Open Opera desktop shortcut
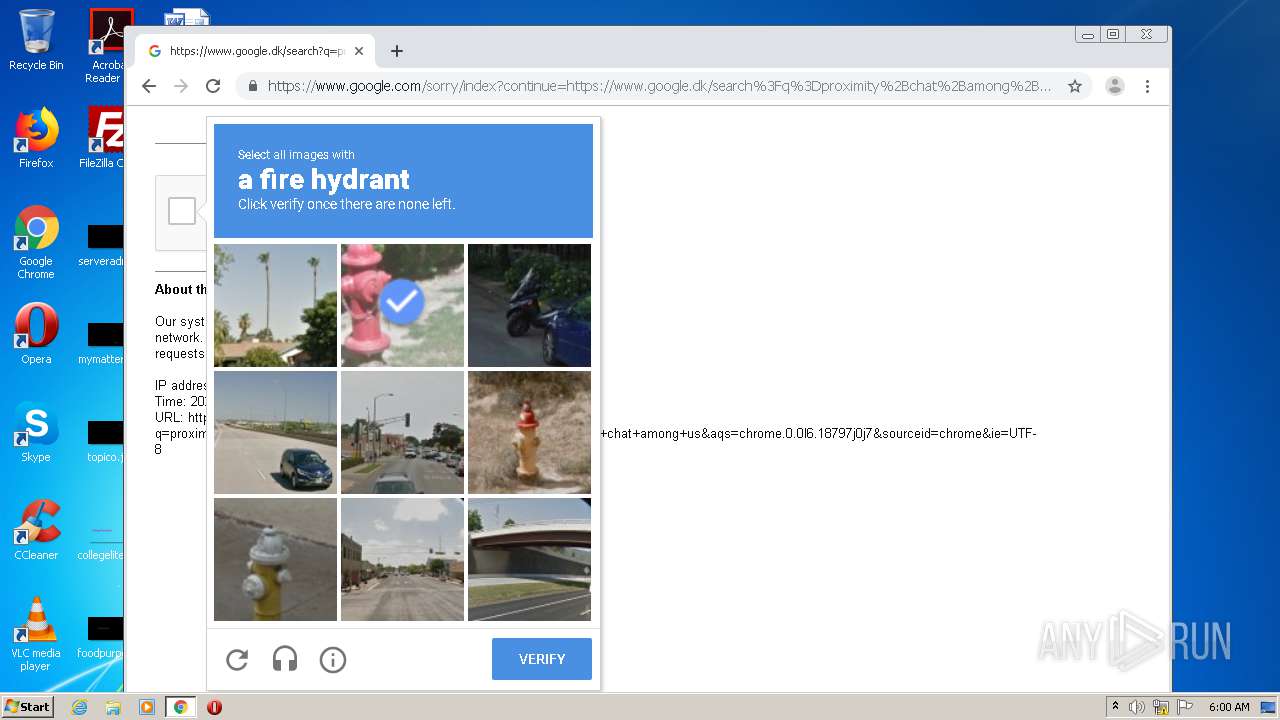 (36, 333)
